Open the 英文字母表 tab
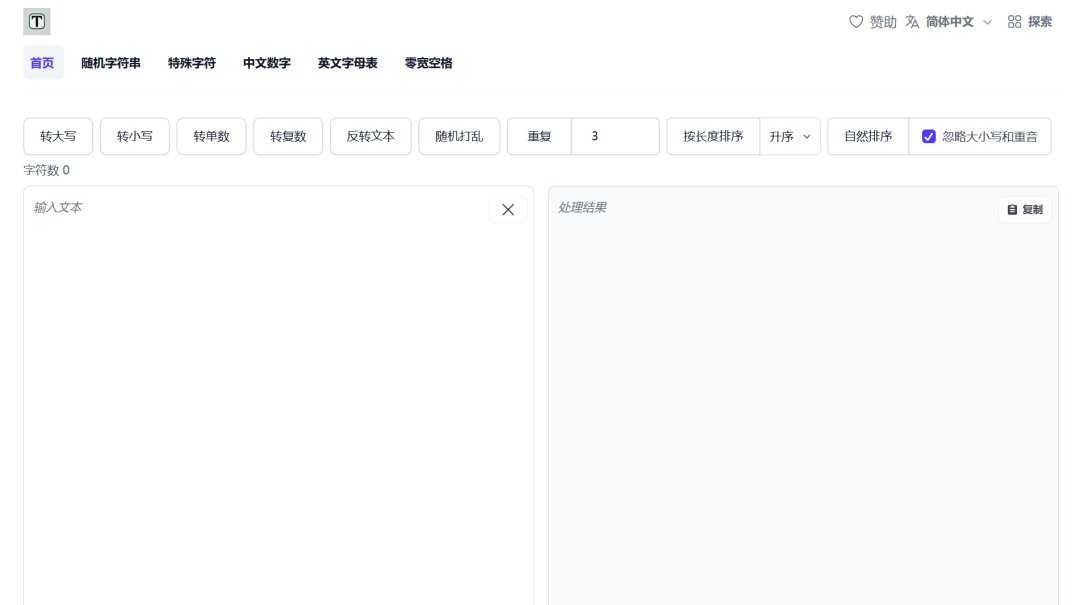This screenshot has width=1080, height=605. pyautogui.click(x=346, y=63)
